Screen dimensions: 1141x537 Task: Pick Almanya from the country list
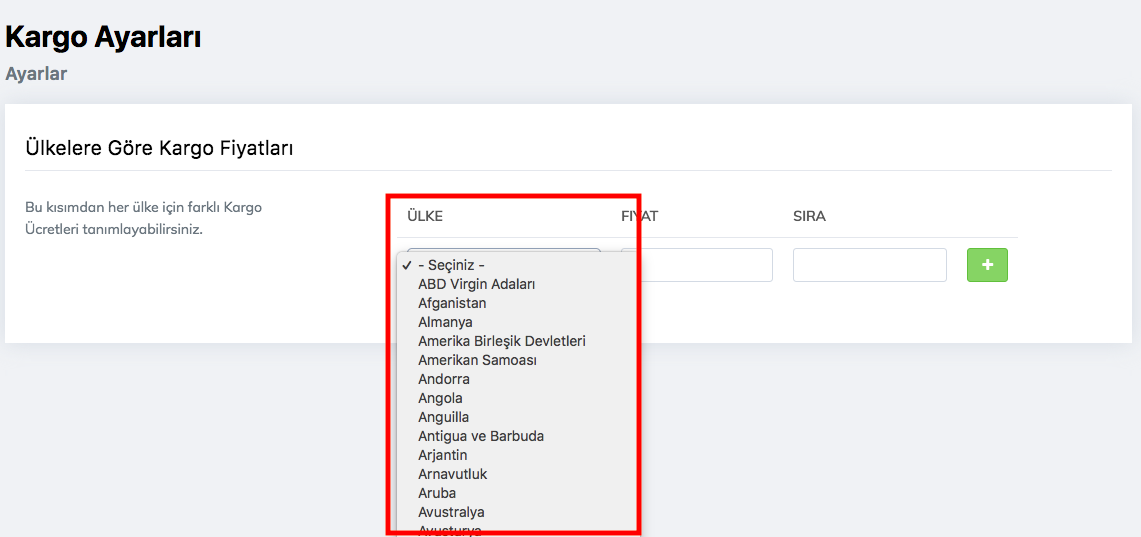445,322
